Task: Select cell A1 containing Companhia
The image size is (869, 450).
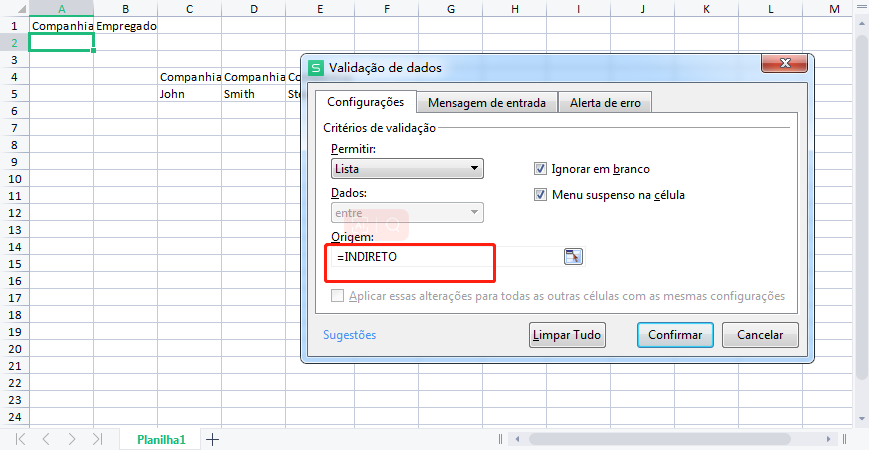Action: [x=62, y=25]
